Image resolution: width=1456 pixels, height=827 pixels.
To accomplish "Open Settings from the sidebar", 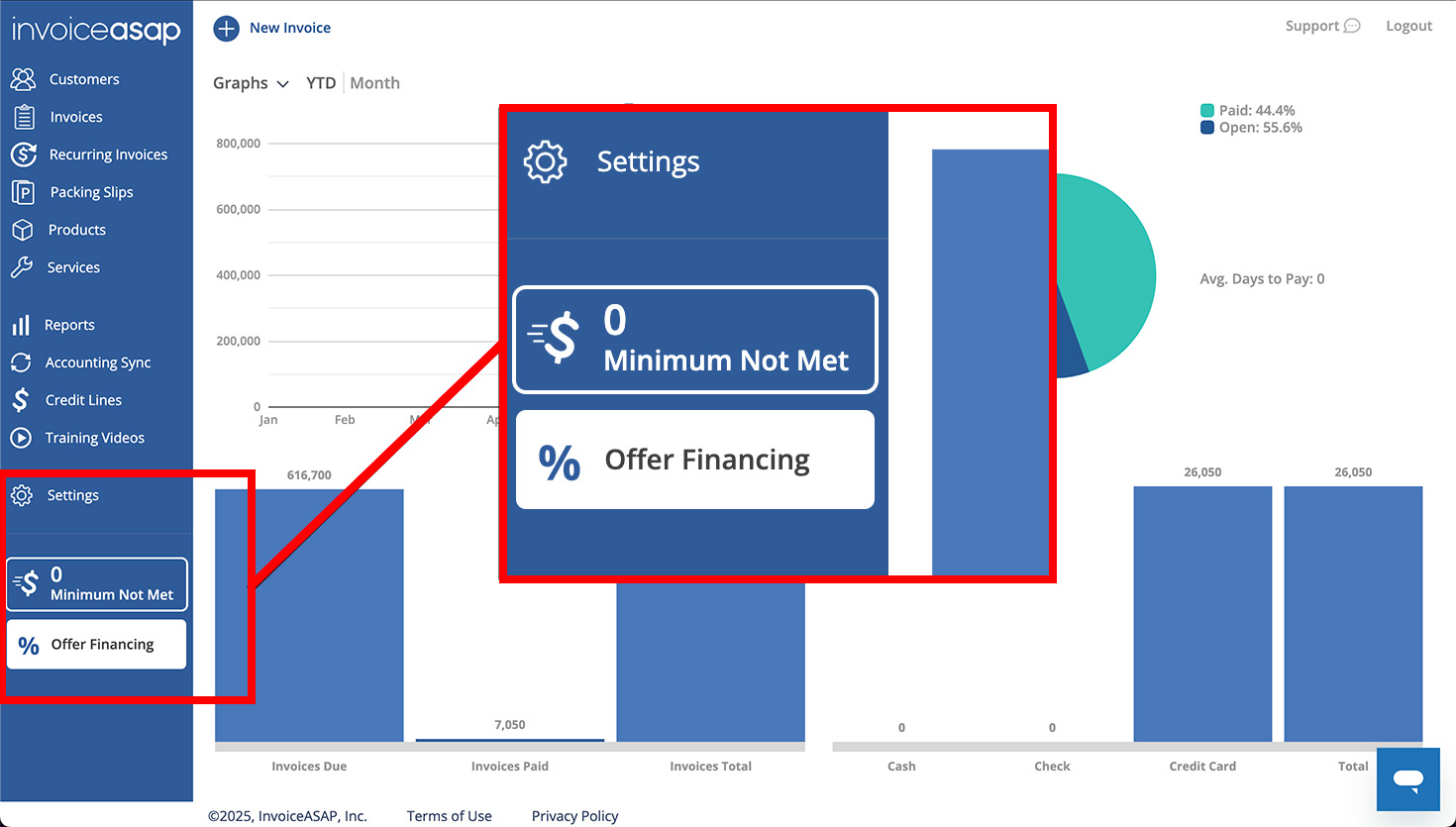I will (73, 495).
